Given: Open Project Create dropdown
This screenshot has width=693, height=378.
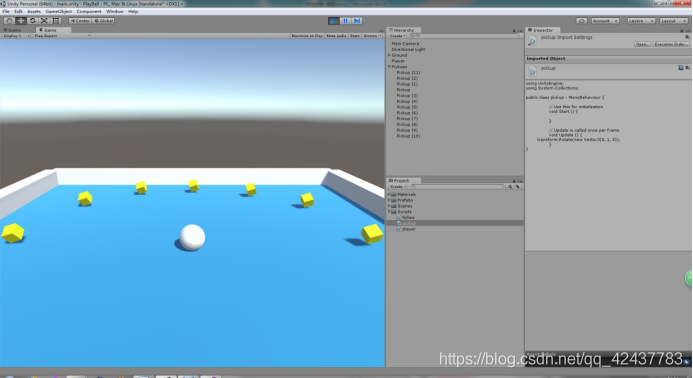Looking at the screenshot, I should point(397,187).
